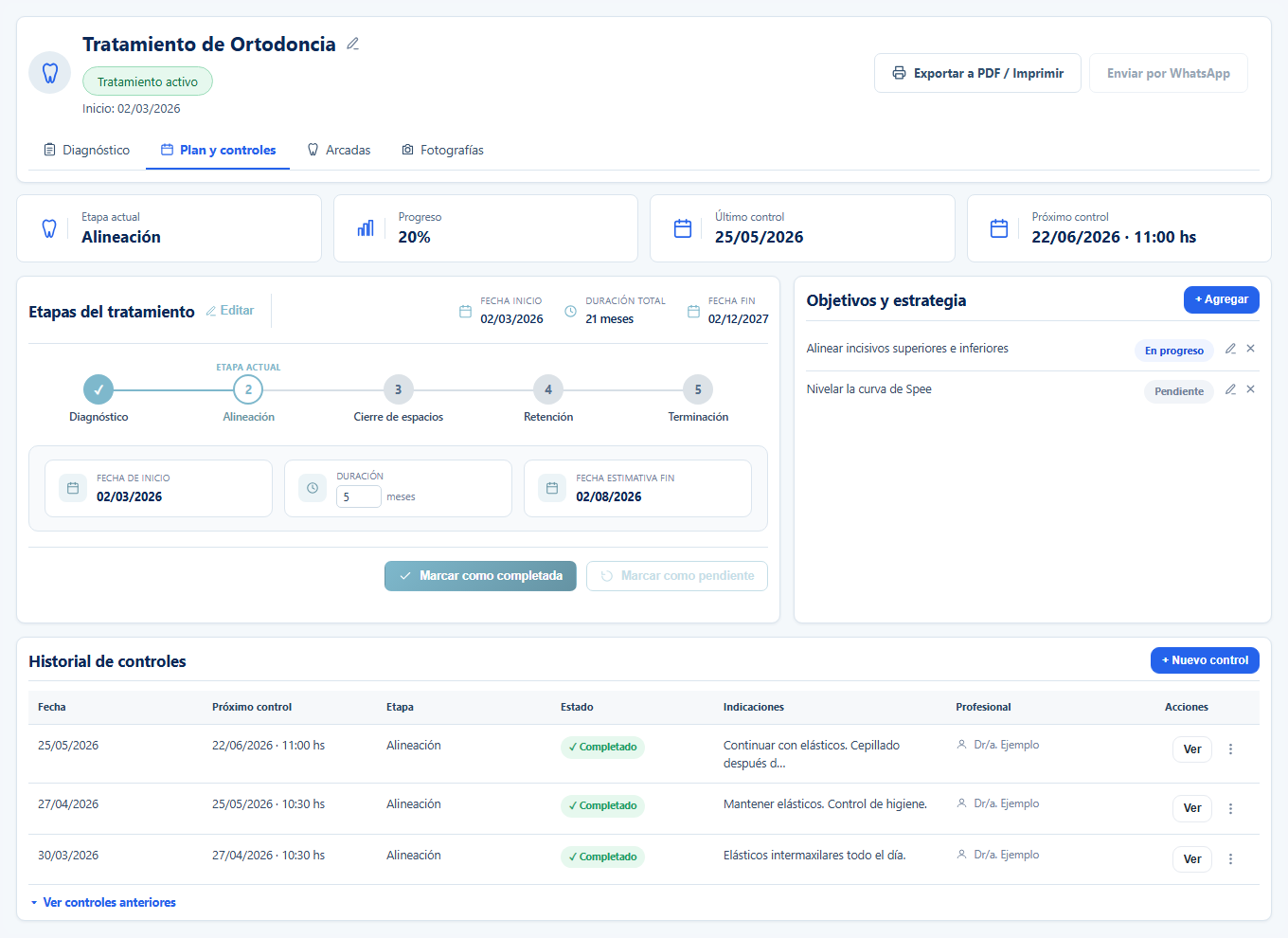View the 27/04/2026 control details
Viewport: 1288px width, 938px height.
[x=1192, y=808]
